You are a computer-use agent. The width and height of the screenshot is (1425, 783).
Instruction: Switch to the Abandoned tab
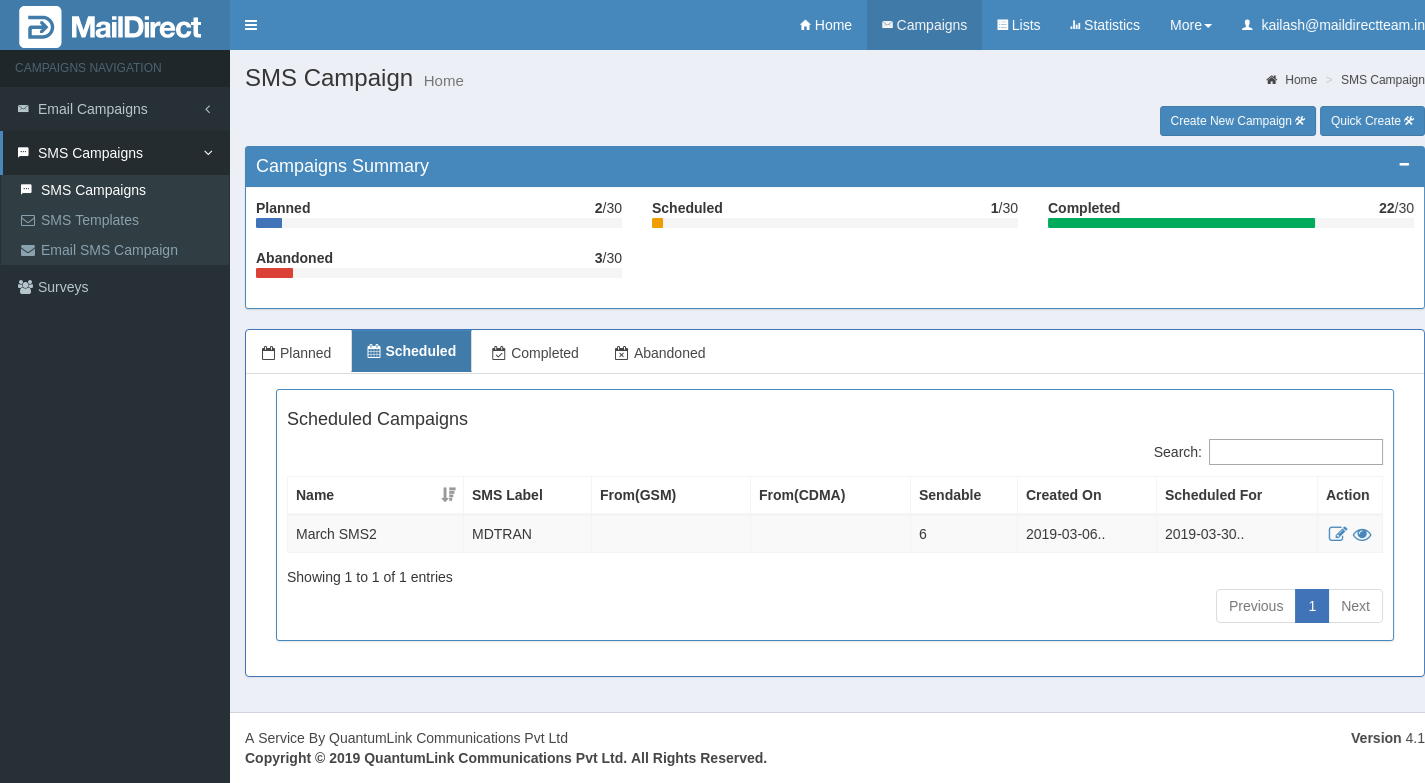click(x=660, y=353)
